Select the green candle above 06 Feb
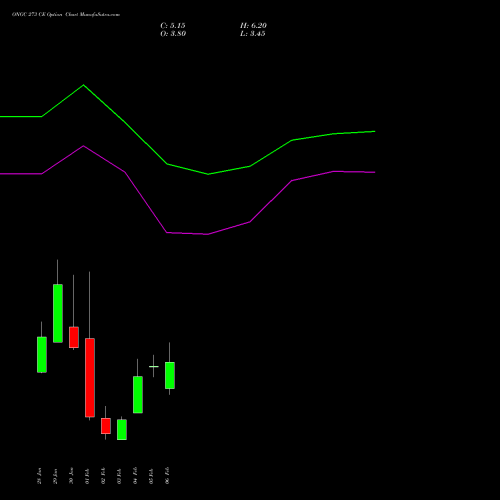This screenshot has width=500, height=500. tap(170, 375)
